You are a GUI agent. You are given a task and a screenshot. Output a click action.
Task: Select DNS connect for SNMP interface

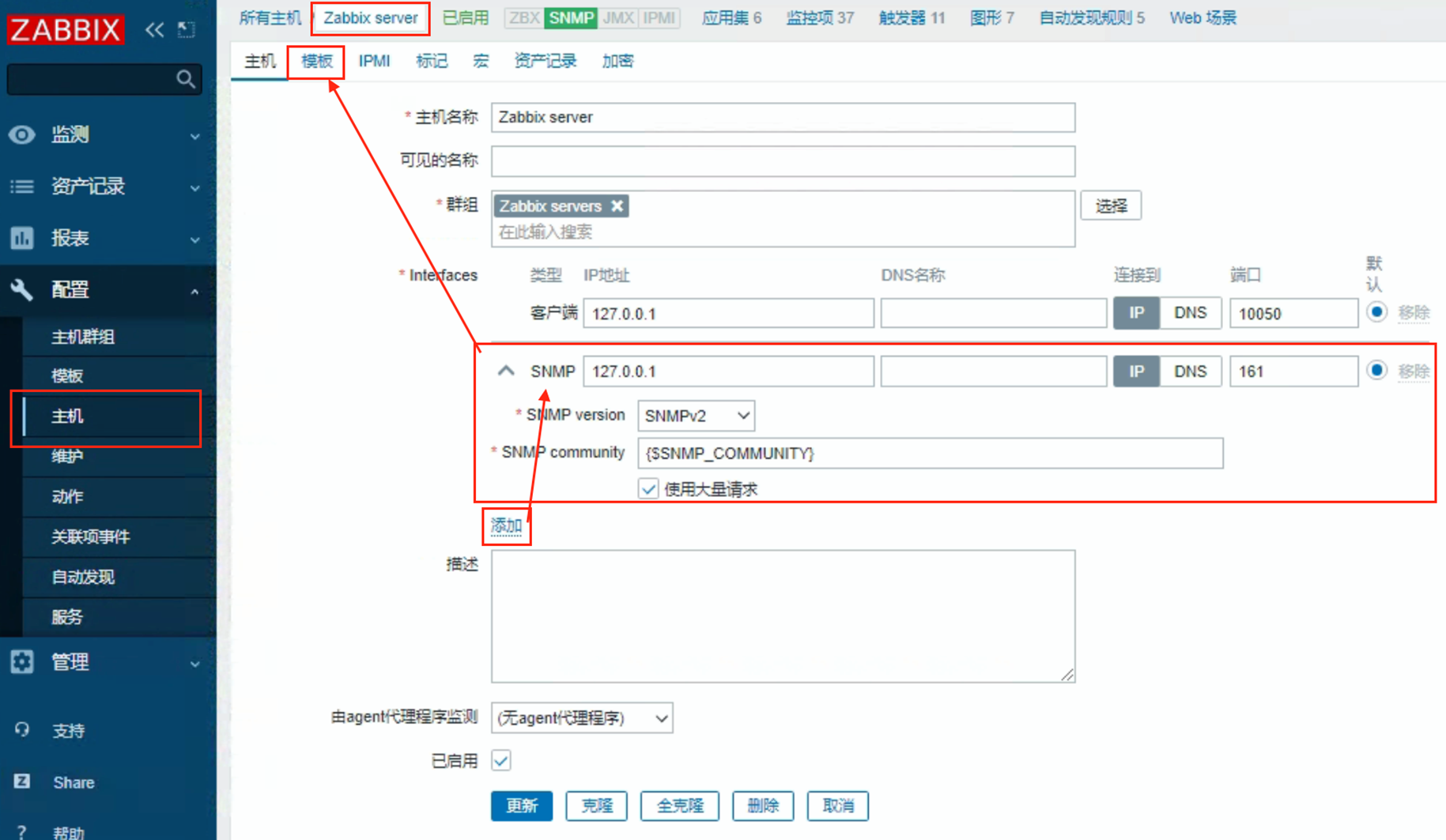[1190, 371]
